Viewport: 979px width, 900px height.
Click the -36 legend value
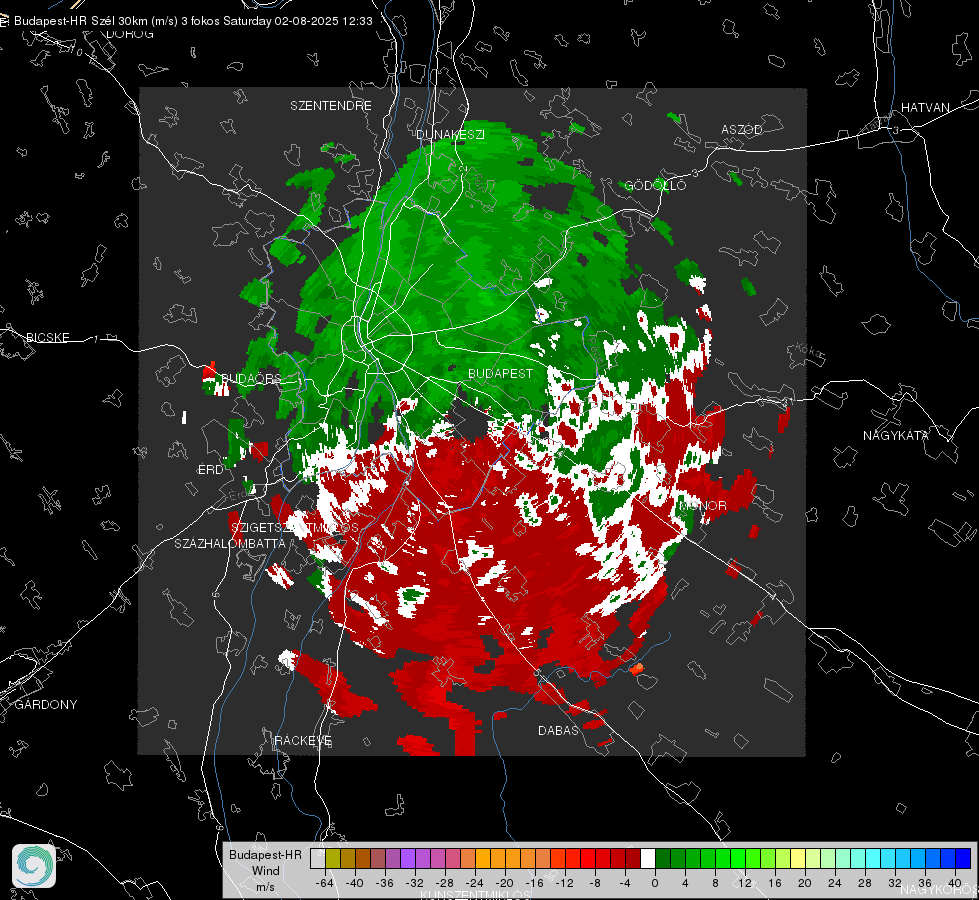click(385, 883)
